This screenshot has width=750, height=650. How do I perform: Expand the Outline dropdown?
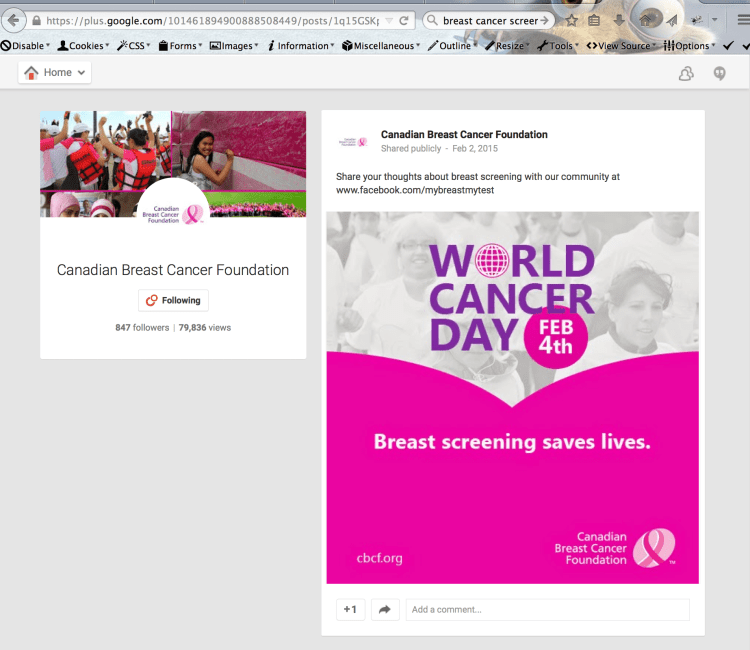(452, 45)
